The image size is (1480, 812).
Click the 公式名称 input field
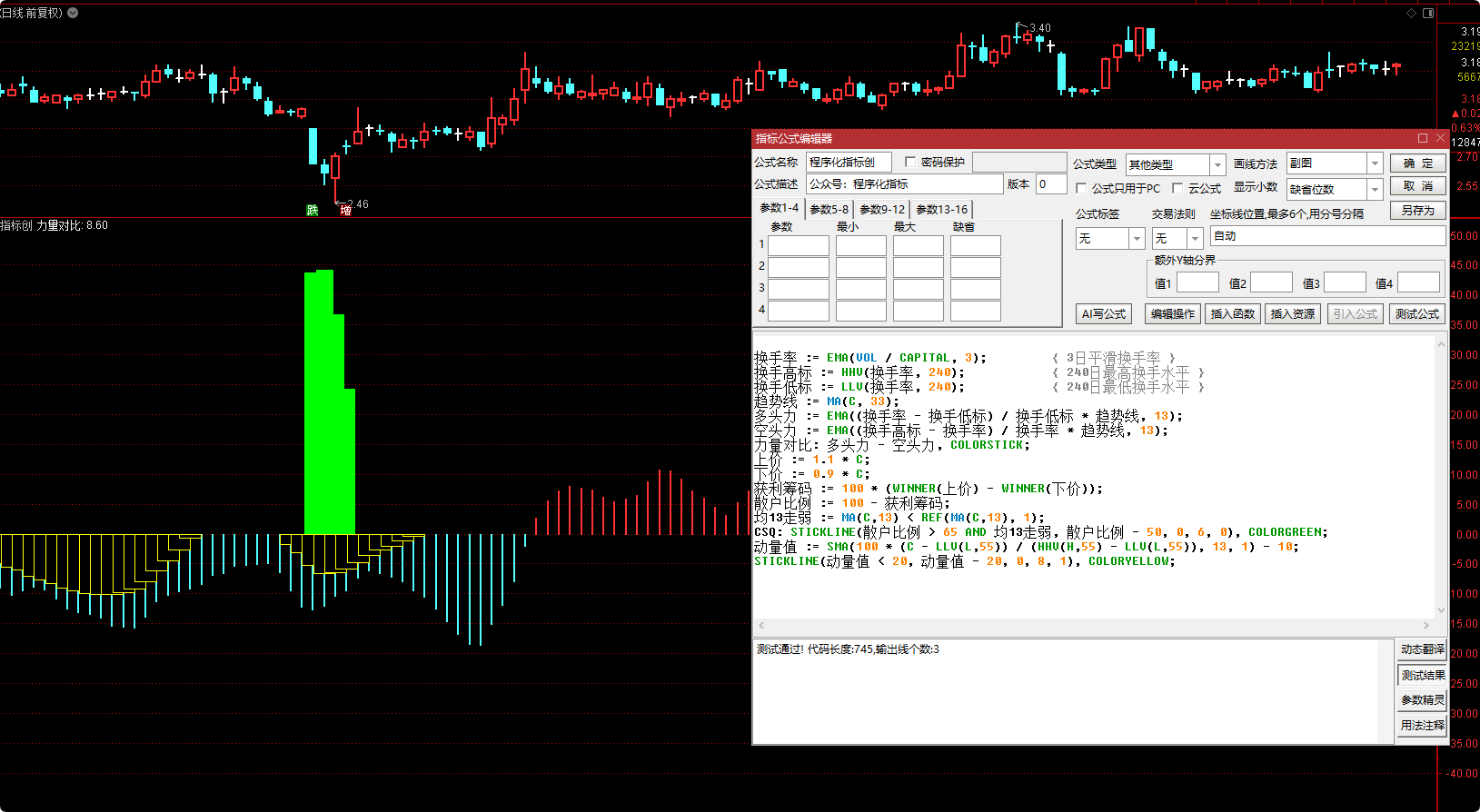pyautogui.click(x=849, y=163)
